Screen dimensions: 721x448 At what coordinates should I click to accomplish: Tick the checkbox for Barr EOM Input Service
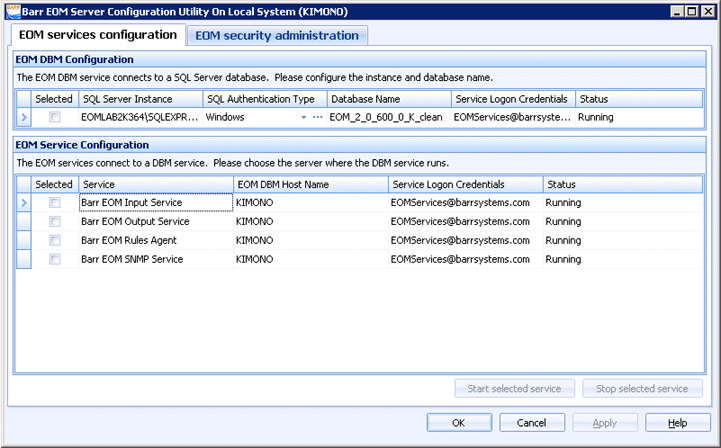click(x=55, y=202)
